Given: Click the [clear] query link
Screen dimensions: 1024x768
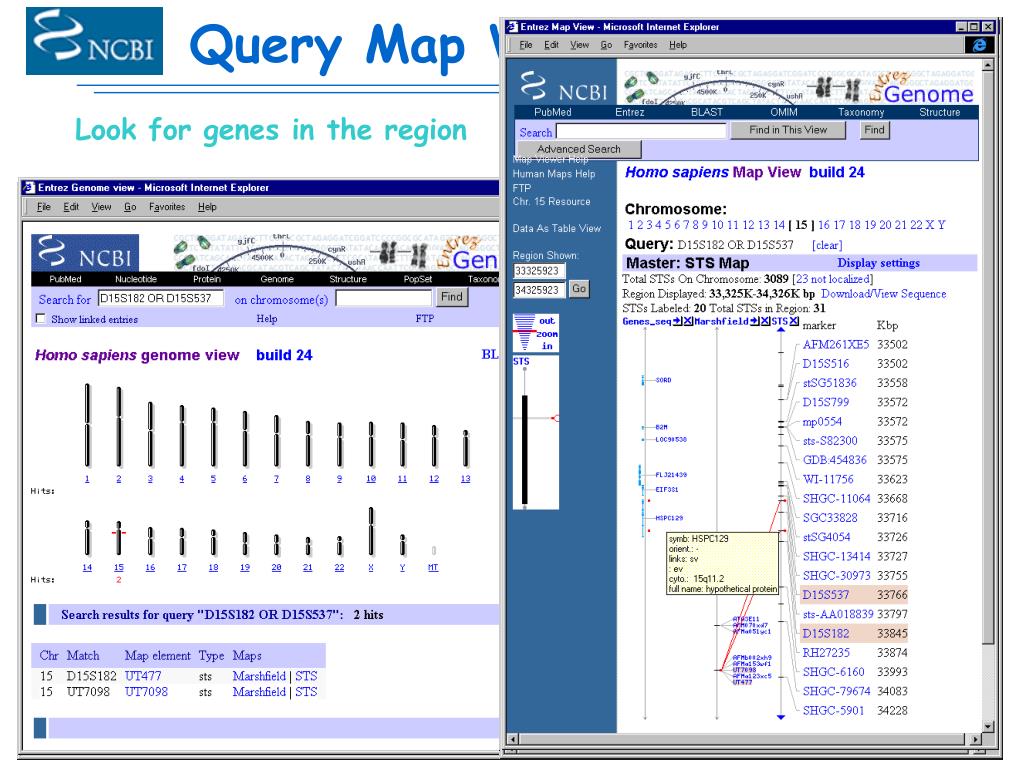Looking at the screenshot, I should (x=827, y=245).
